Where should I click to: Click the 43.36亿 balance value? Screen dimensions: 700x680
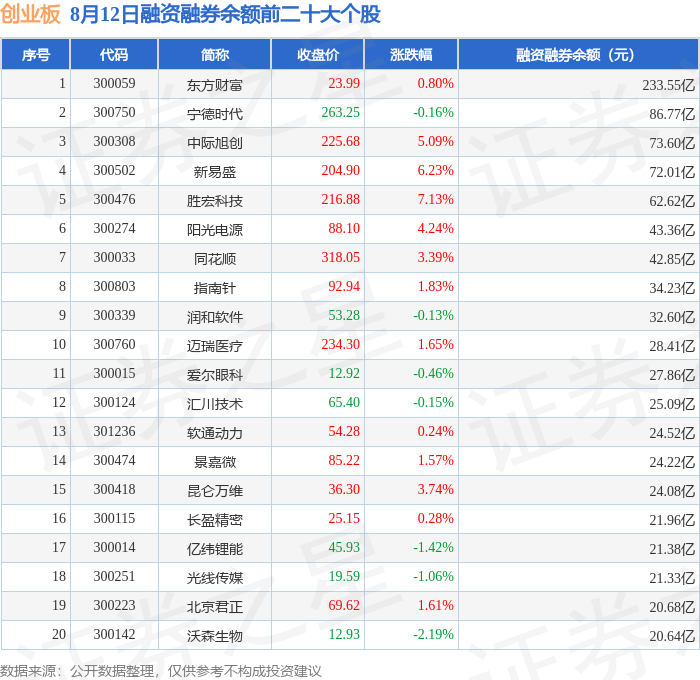pos(672,230)
